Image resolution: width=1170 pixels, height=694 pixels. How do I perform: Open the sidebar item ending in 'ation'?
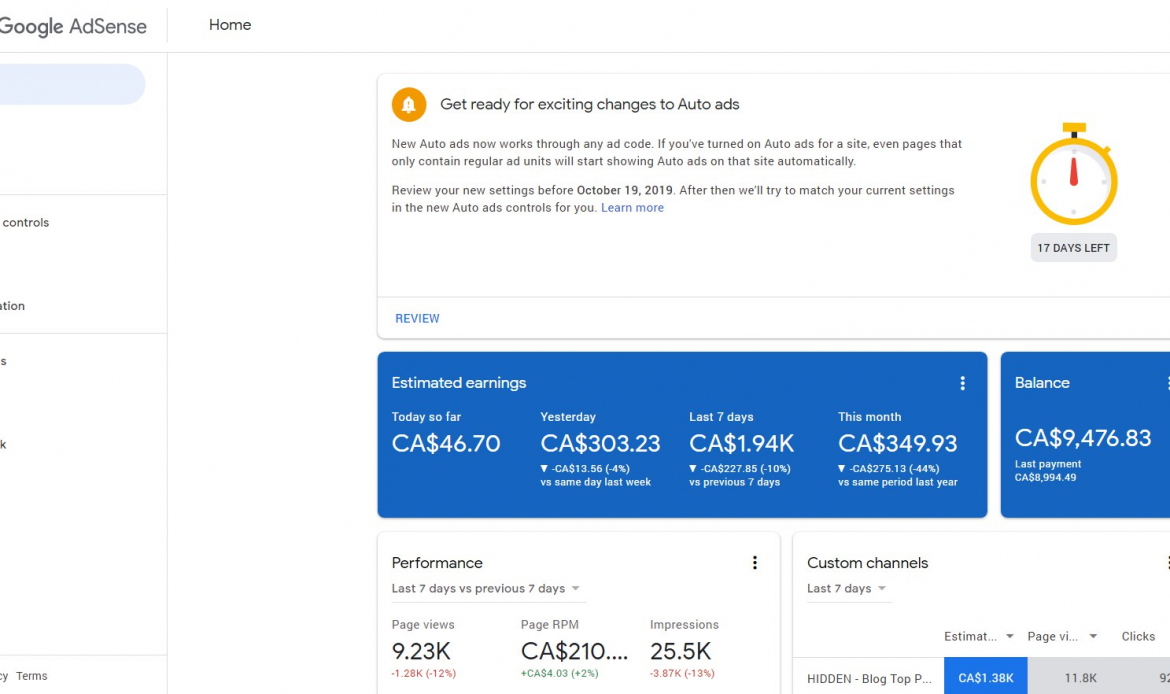pyautogui.click(x=13, y=306)
